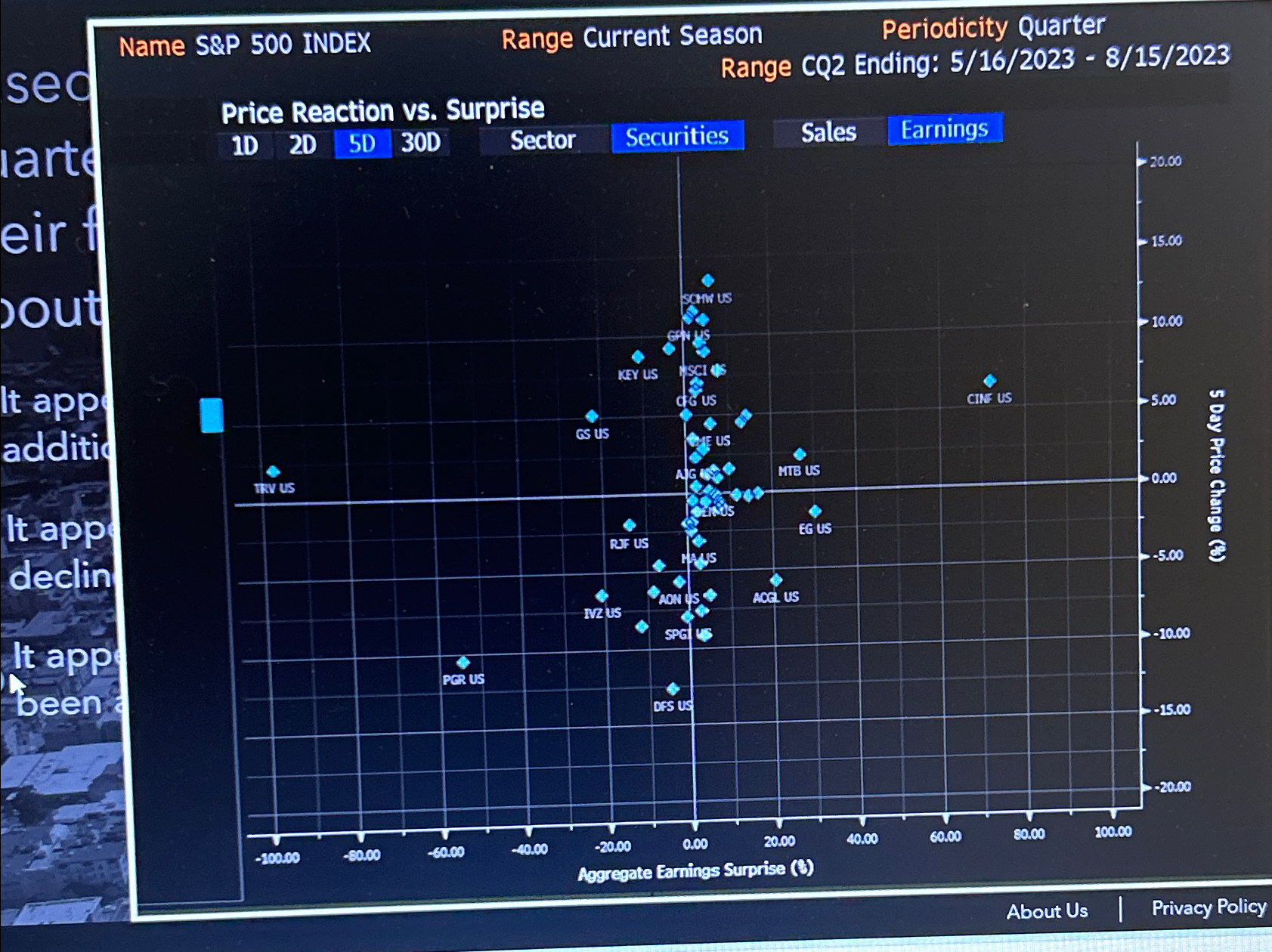1272x952 pixels.
Task: Click the CINF US data point
Action: point(989,381)
